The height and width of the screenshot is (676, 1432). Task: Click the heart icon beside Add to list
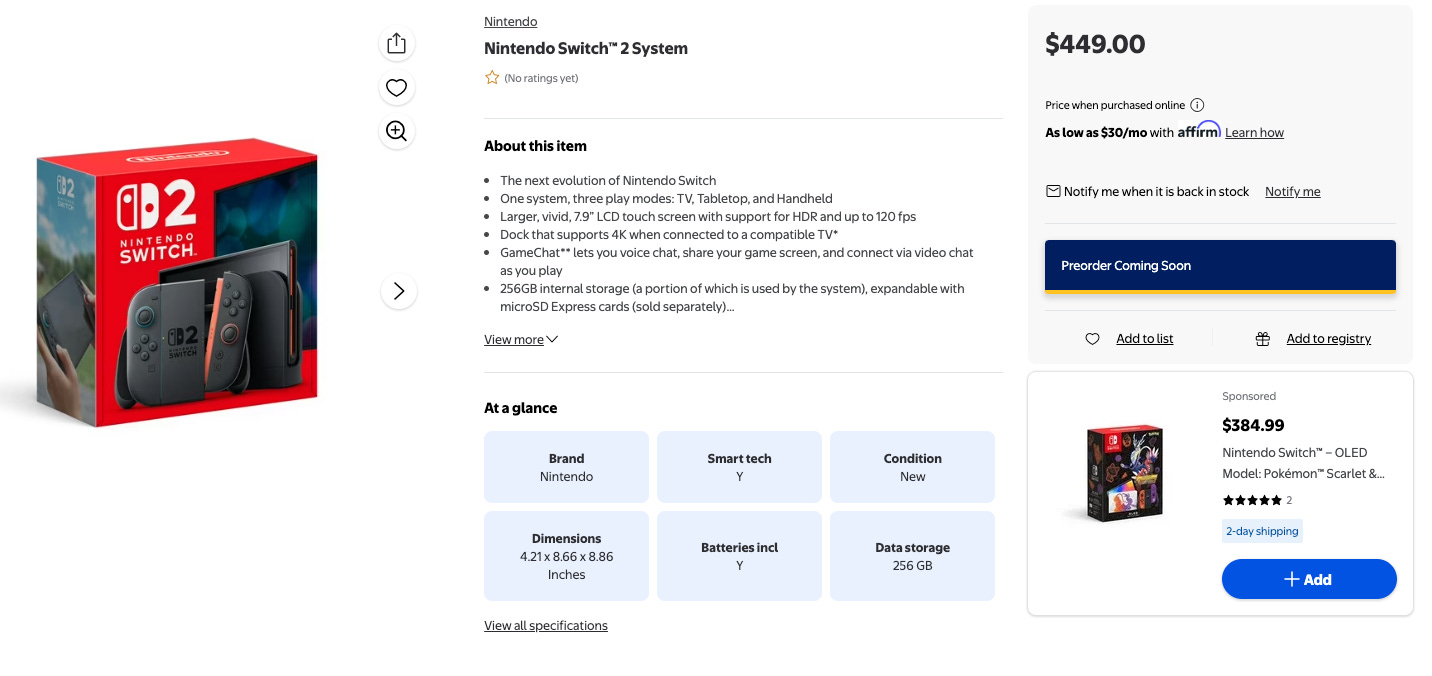[x=1092, y=338]
